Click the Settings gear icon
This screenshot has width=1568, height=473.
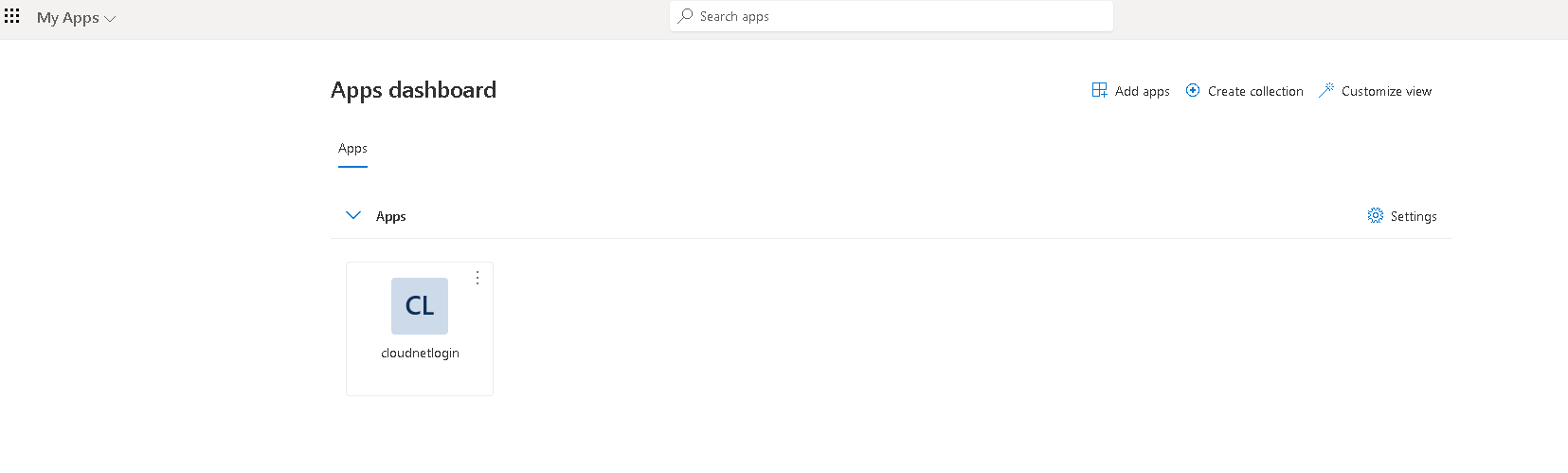tap(1375, 215)
